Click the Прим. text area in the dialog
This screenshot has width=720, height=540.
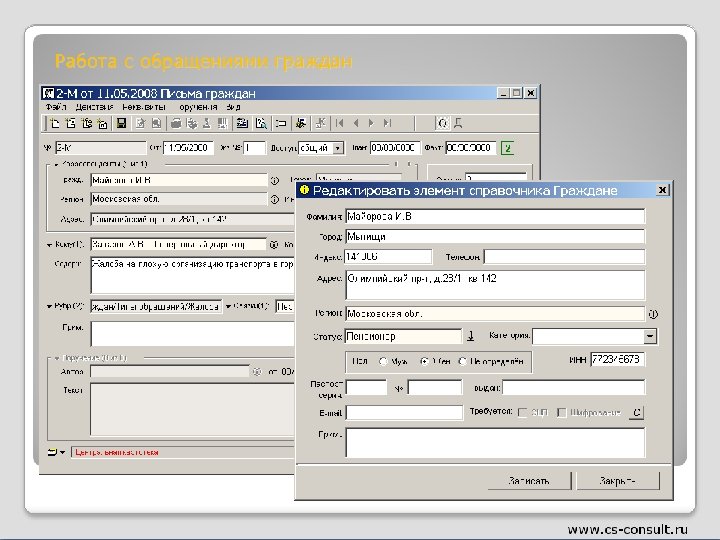(x=495, y=443)
